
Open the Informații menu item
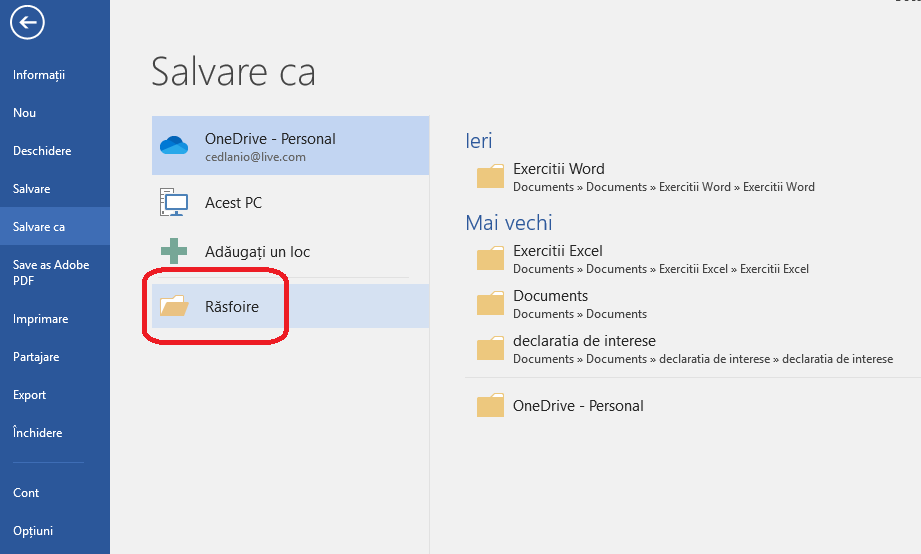click(x=39, y=75)
